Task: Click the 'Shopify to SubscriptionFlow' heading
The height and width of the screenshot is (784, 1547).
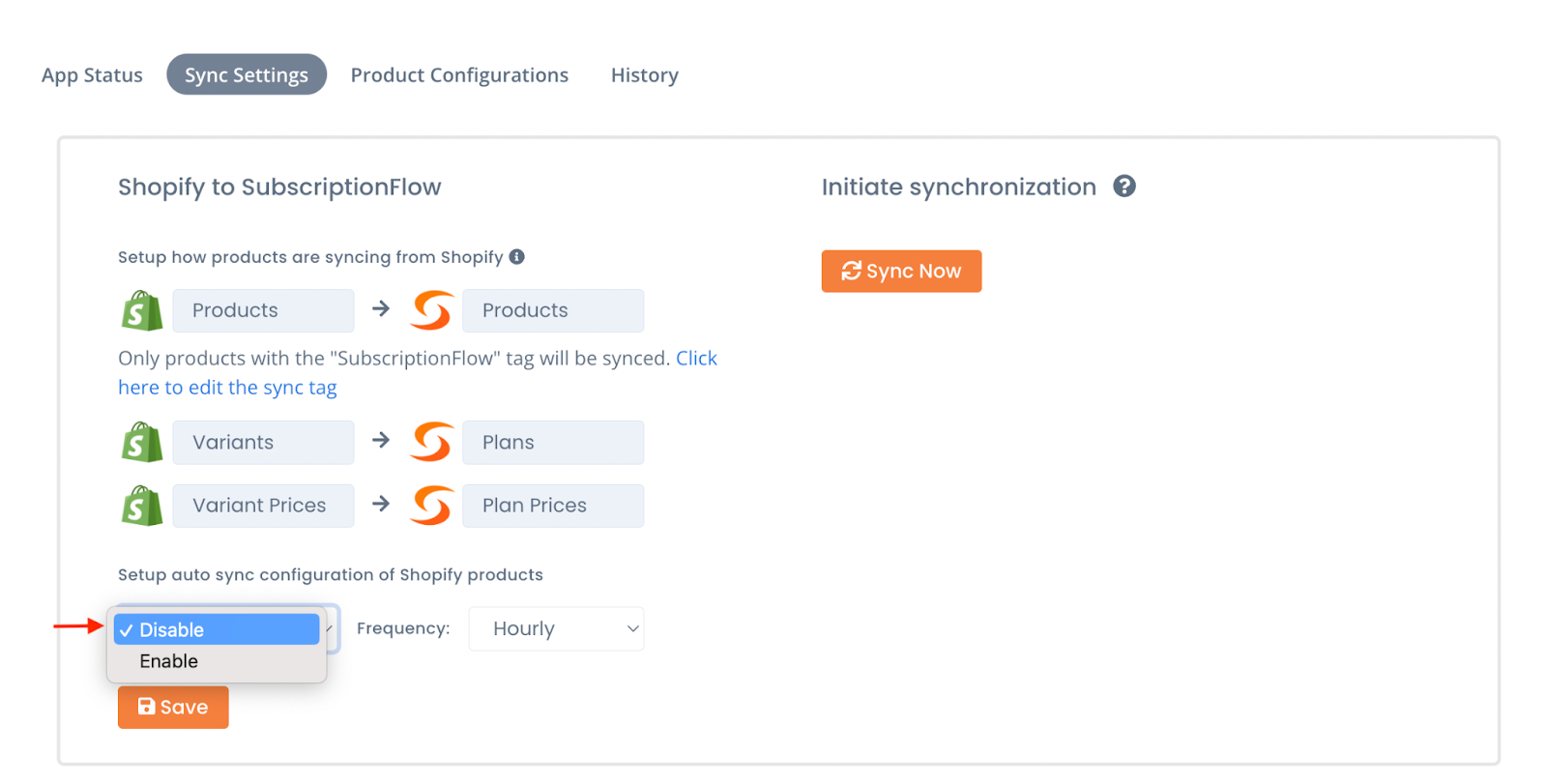Action: [279, 187]
